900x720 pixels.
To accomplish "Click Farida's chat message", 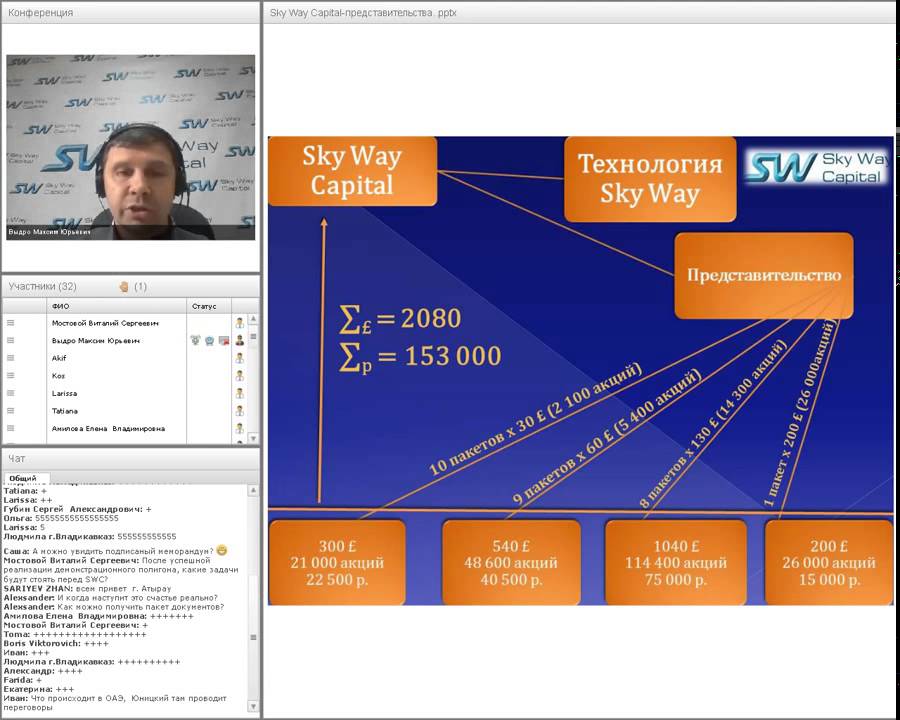I will tap(22, 680).
